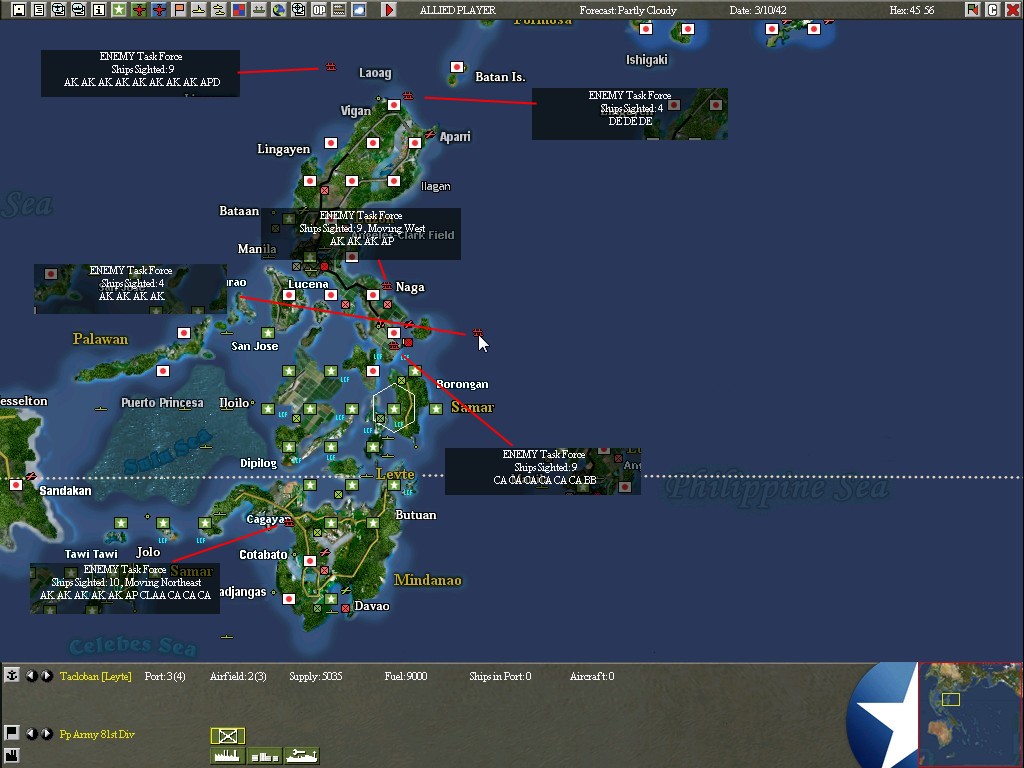Select the Tacloban hex outlined on Leyte
The image size is (1024, 768).
[394, 409]
